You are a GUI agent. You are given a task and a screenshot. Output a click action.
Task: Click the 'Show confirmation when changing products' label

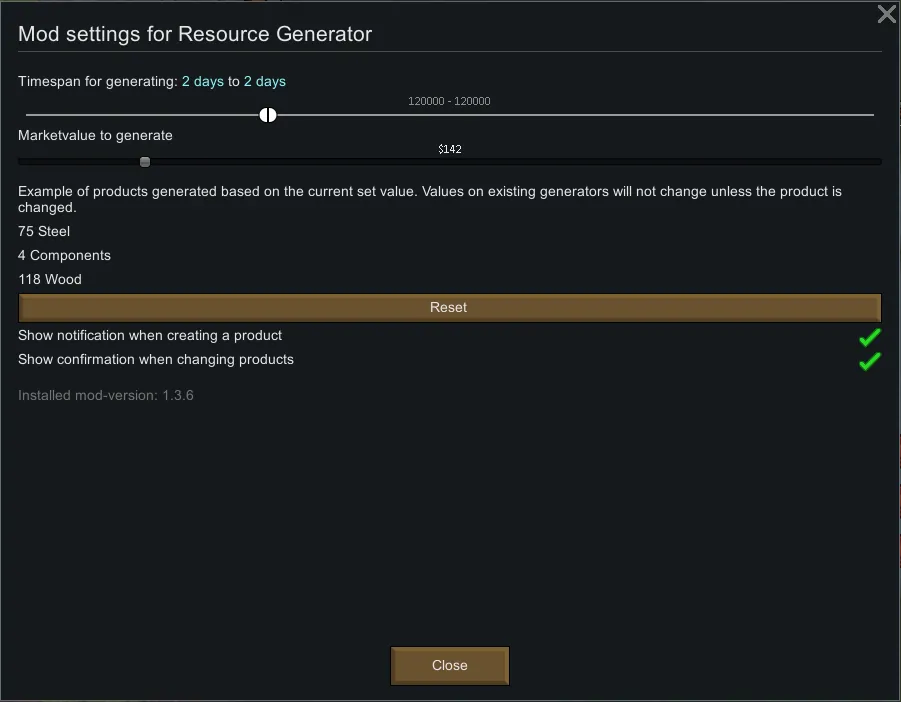click(x=156, y=360)
